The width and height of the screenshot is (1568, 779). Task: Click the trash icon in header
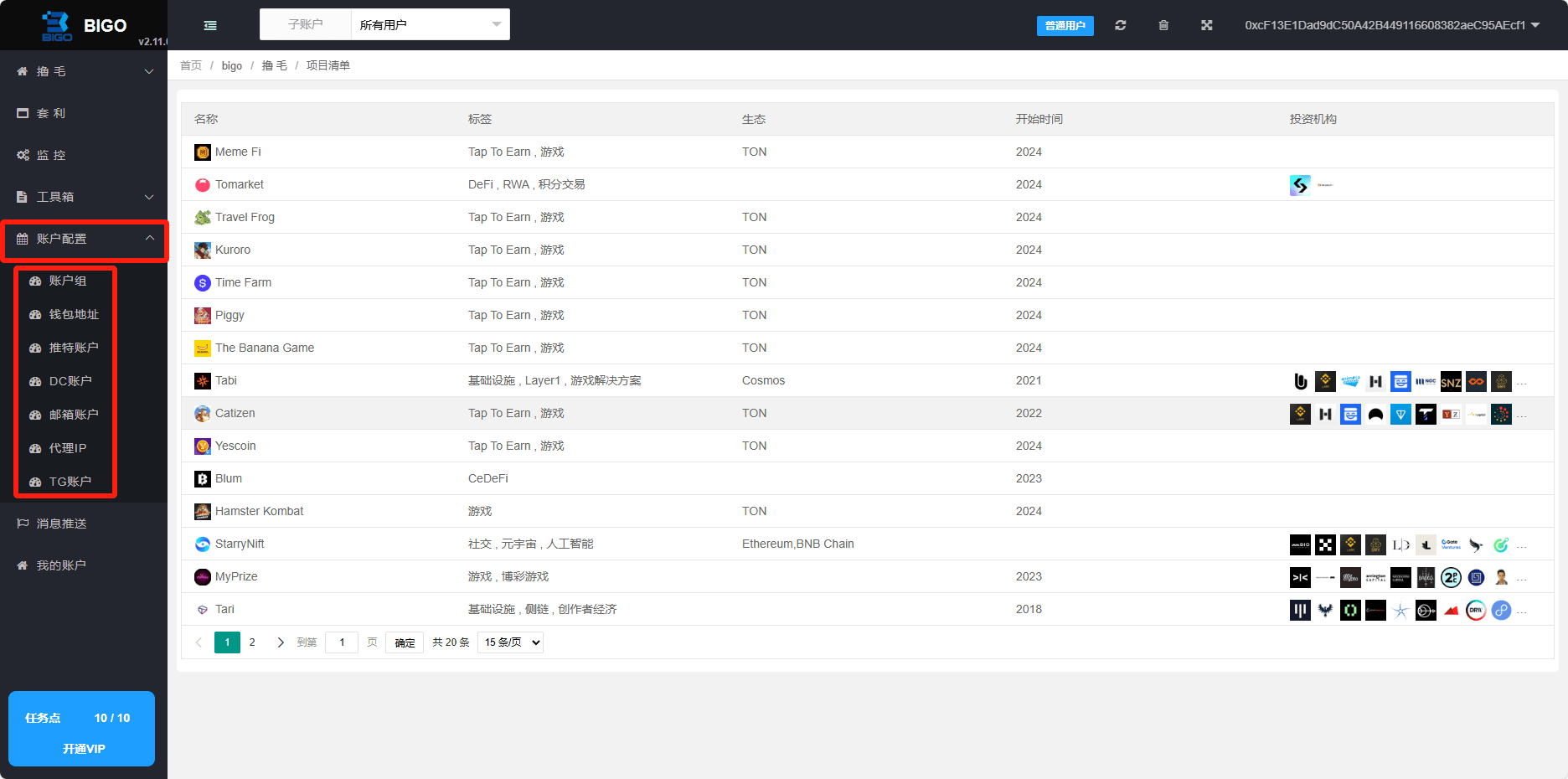pos(1163,25)
